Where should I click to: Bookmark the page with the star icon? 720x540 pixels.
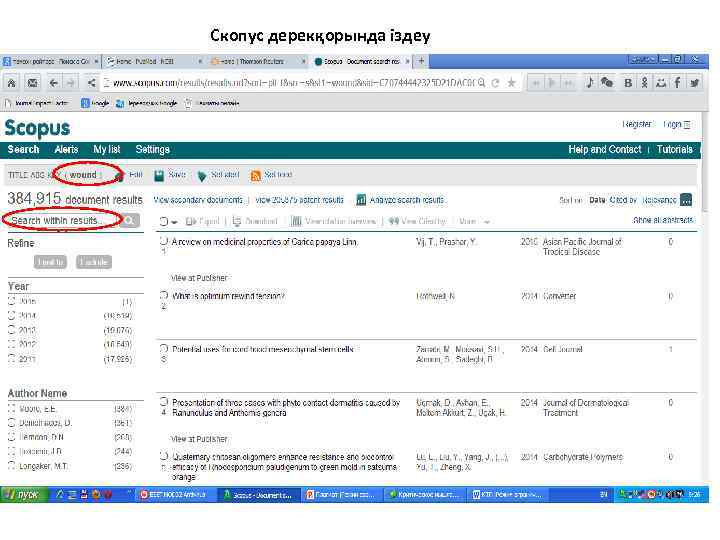[x=511, y=83]
